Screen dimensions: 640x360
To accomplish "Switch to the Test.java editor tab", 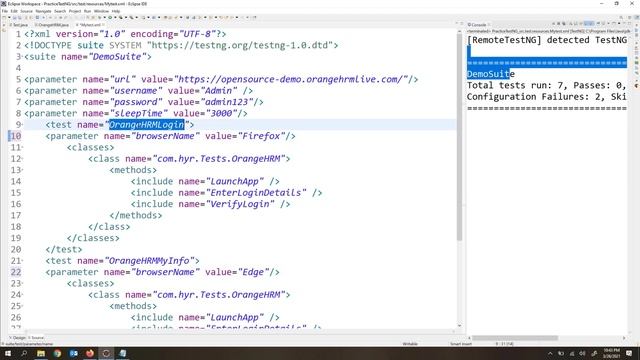I will click(19, 25).
